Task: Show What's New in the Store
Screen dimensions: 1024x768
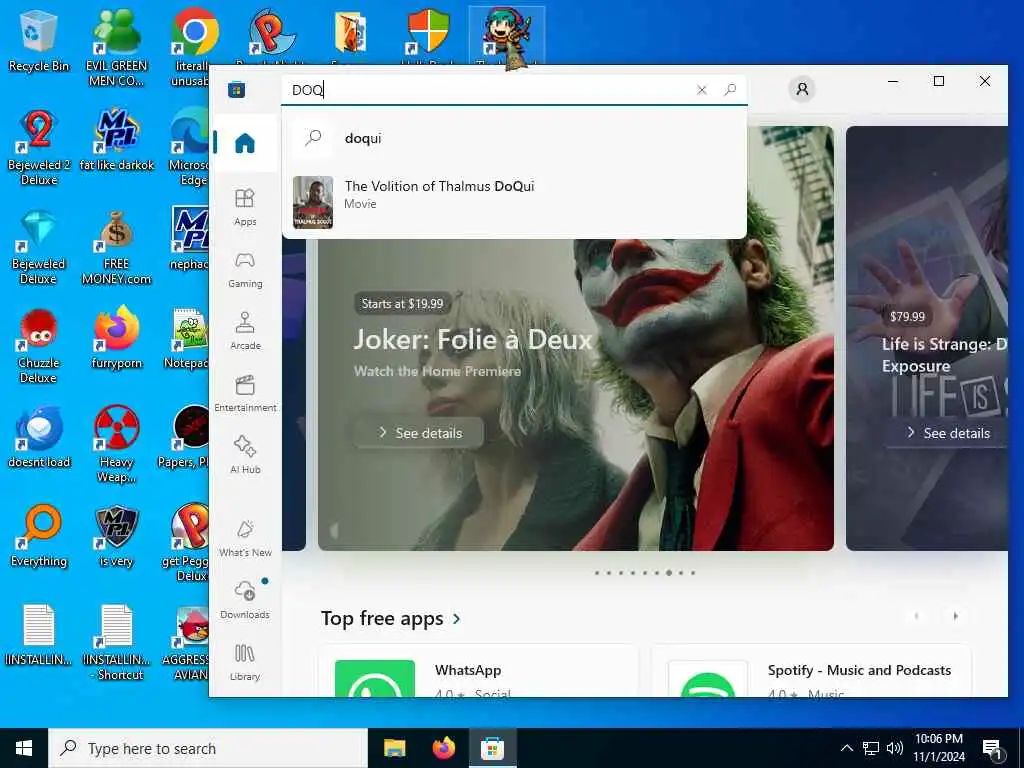Action: (246, 539)
